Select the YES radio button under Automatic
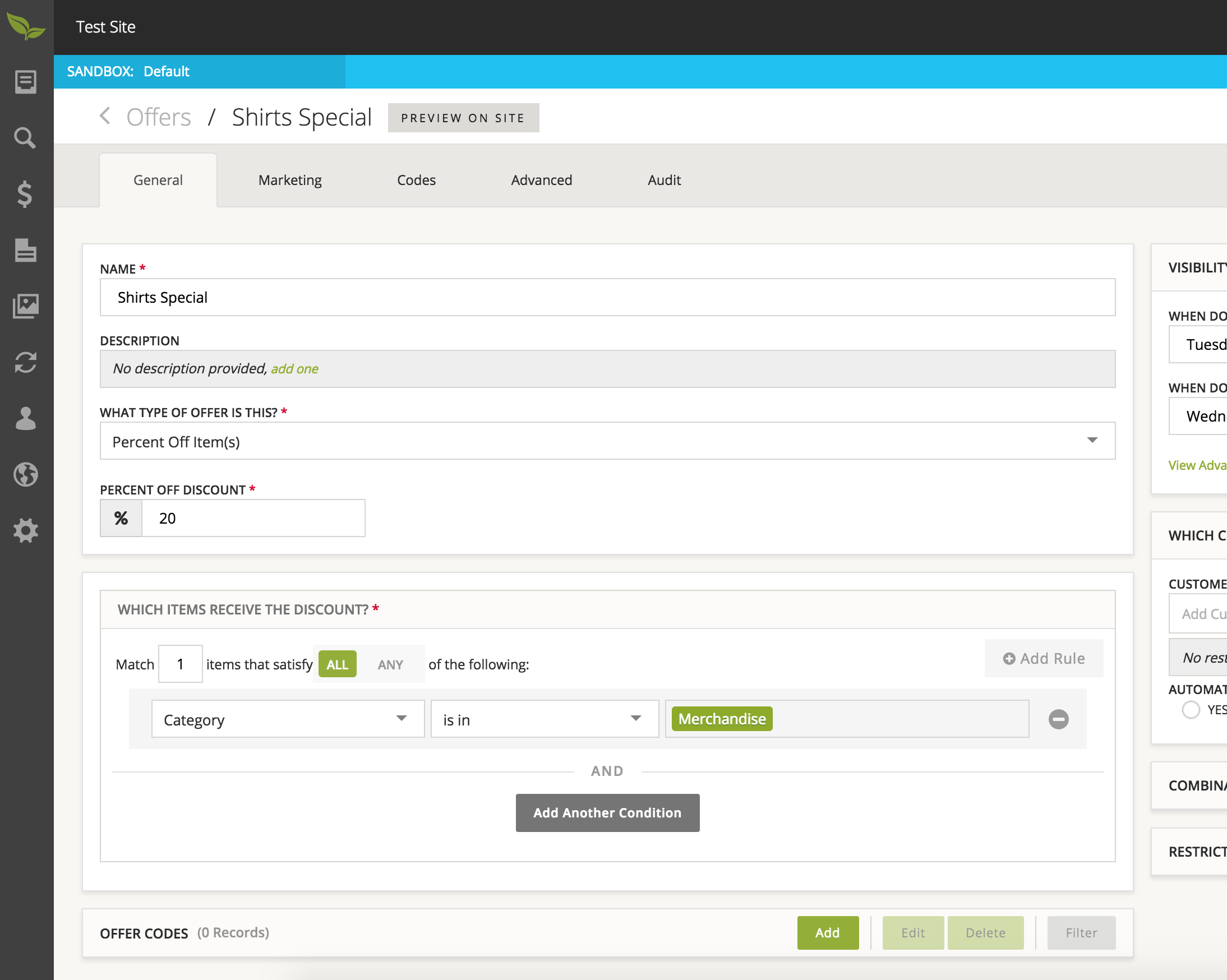Image resolution: width=1227 pixels, height=980 pixels. point(1191,710)
